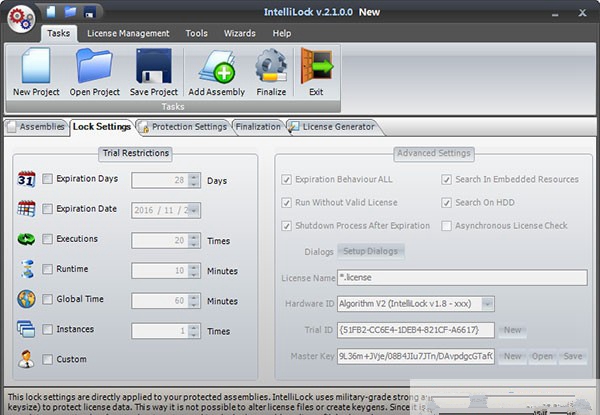The width and height of the screenshot is (600, 415).
Task: Tick the Executions checkbox
Action: point(47,239)
